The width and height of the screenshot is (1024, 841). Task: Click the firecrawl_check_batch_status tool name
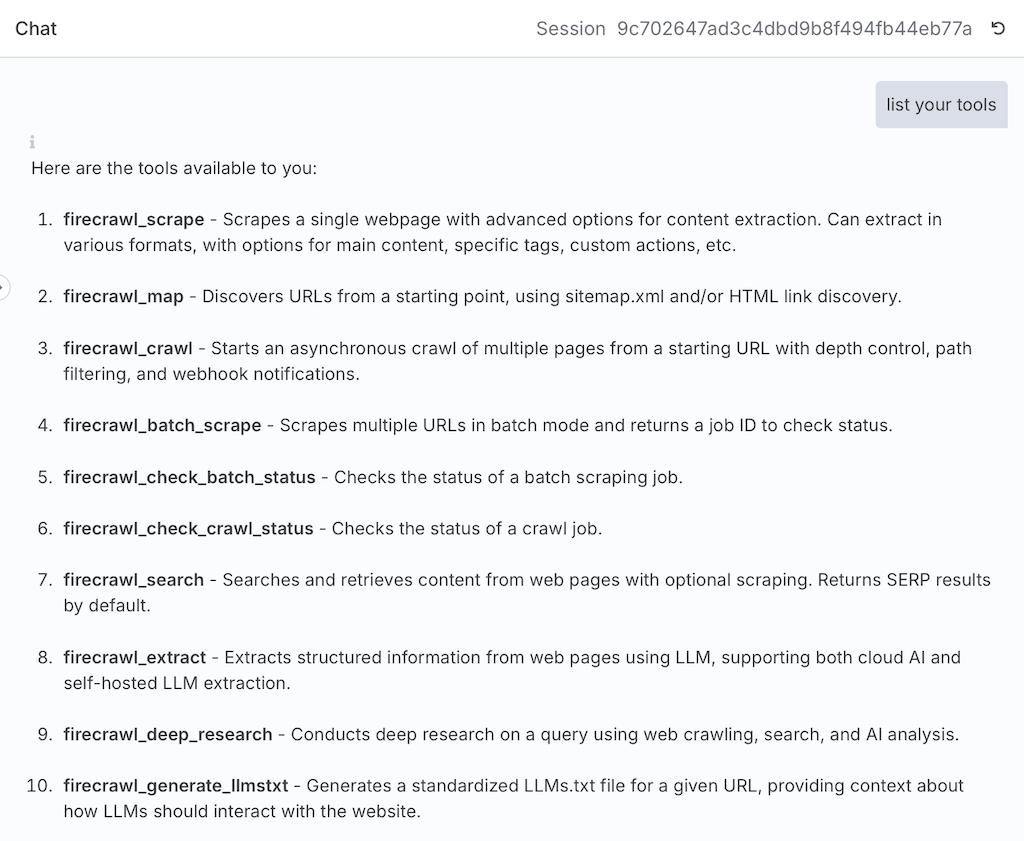(189, 477)
